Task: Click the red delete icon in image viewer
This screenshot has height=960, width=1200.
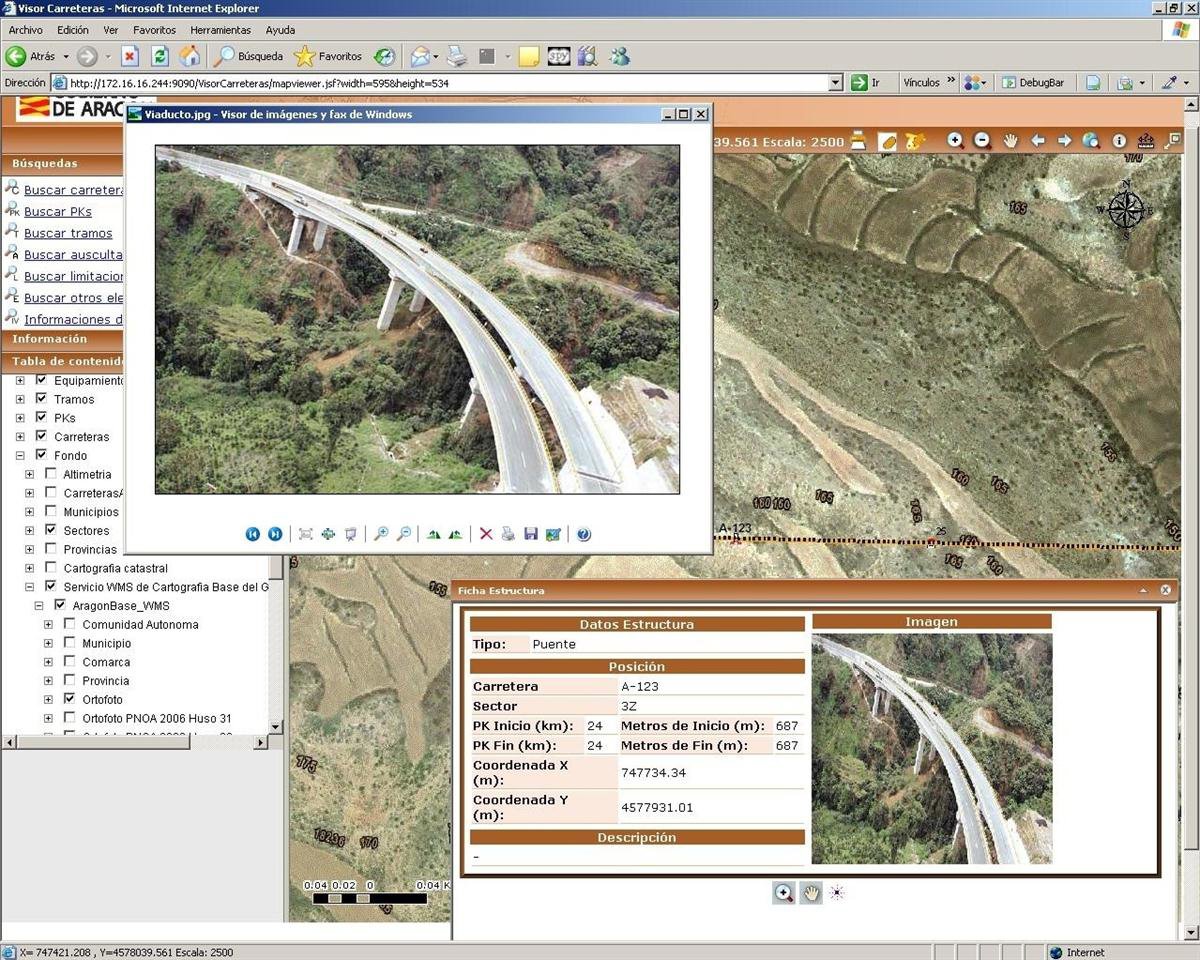Action: [x=486, y=534]
